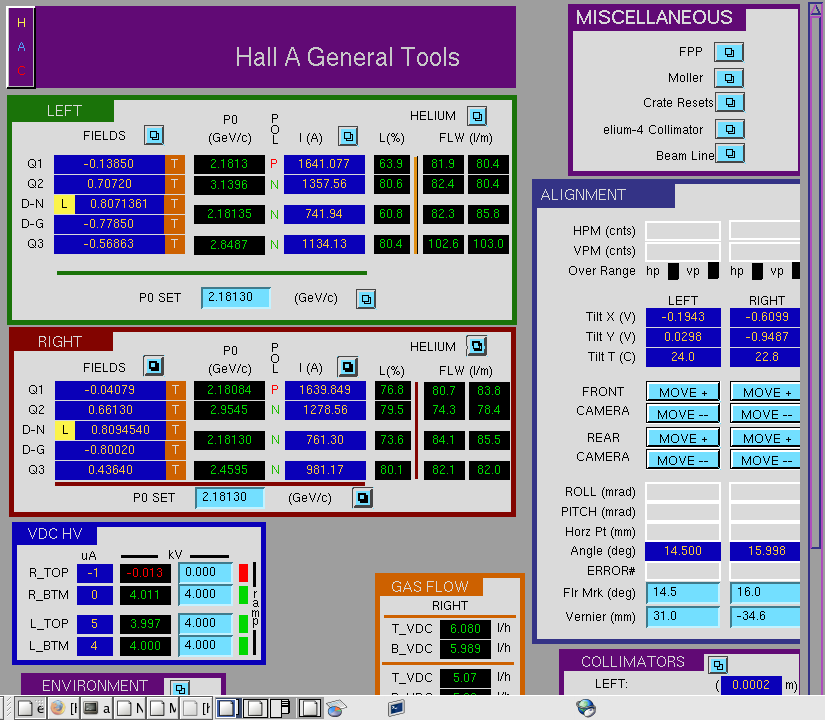Click the MISCELLANEOUS panel title
The height and width of the screenshot is (720, 825).
click(x=654, y=17)
